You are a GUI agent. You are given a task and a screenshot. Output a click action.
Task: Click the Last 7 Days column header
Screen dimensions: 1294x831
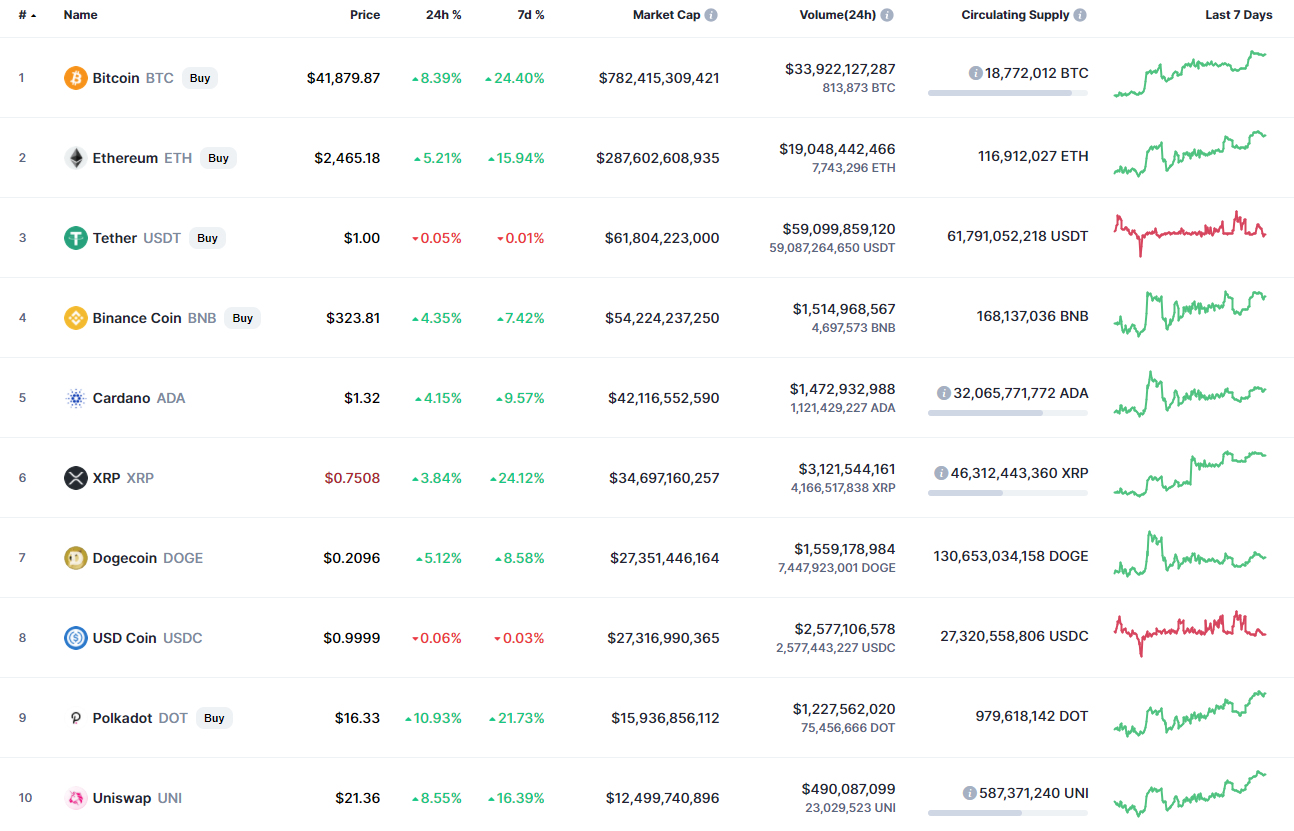pos(1239,15)
